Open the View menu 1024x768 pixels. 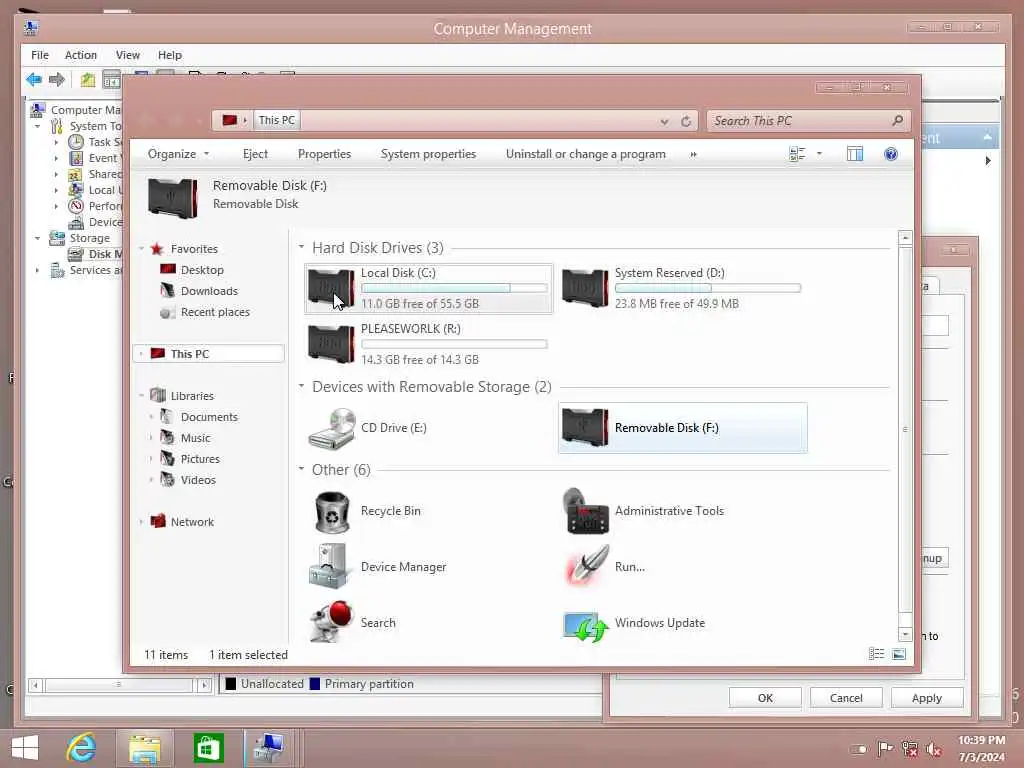click(128, 55)
